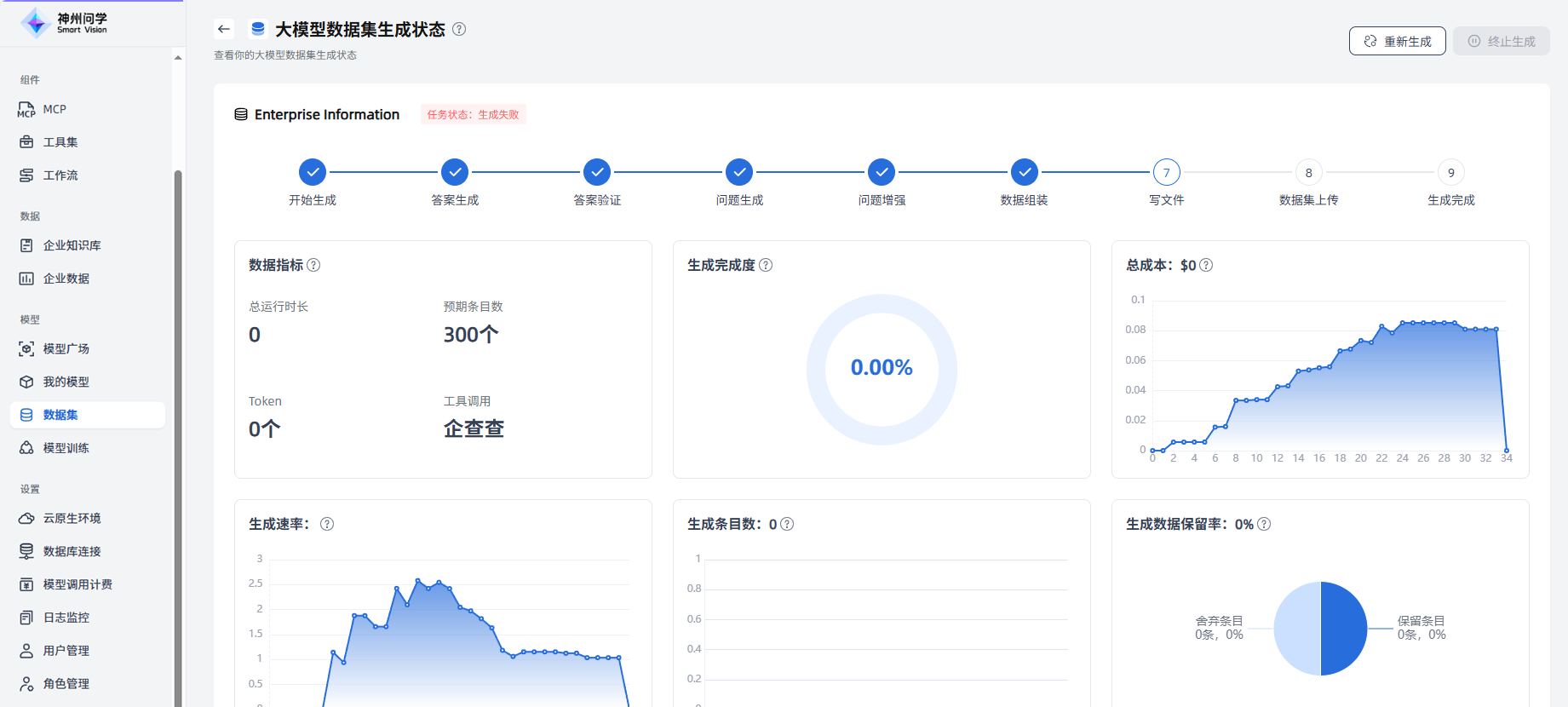Select step 7 写文件 circle
1568x707 pixels.
(1166, 172)
